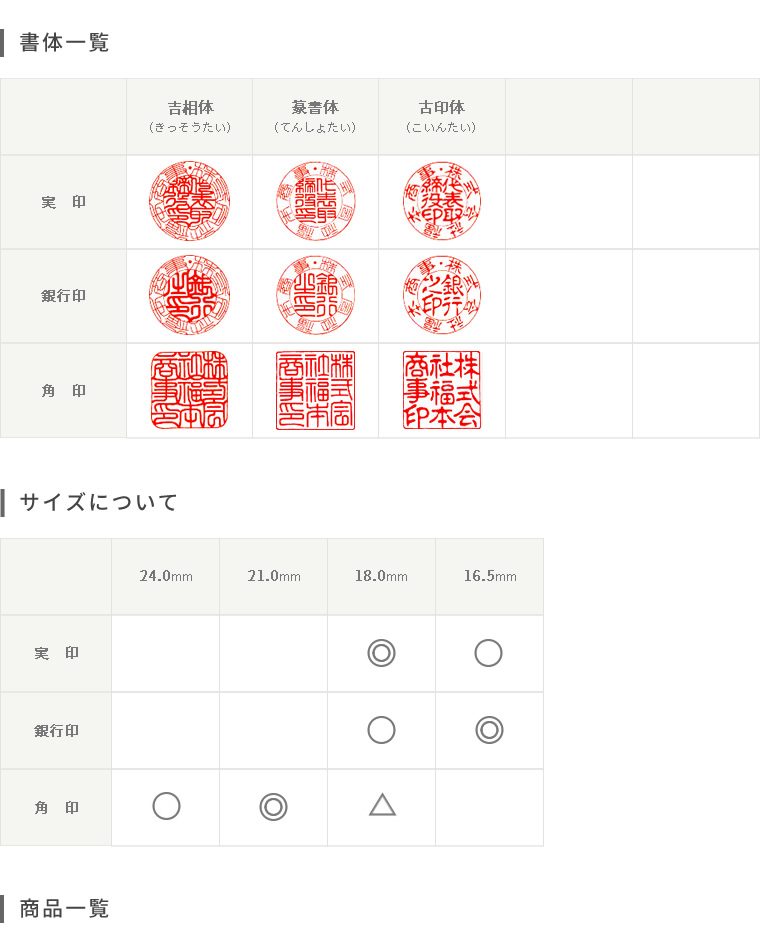Click the triangle for 角印 18.0mm

click(382, 805)
